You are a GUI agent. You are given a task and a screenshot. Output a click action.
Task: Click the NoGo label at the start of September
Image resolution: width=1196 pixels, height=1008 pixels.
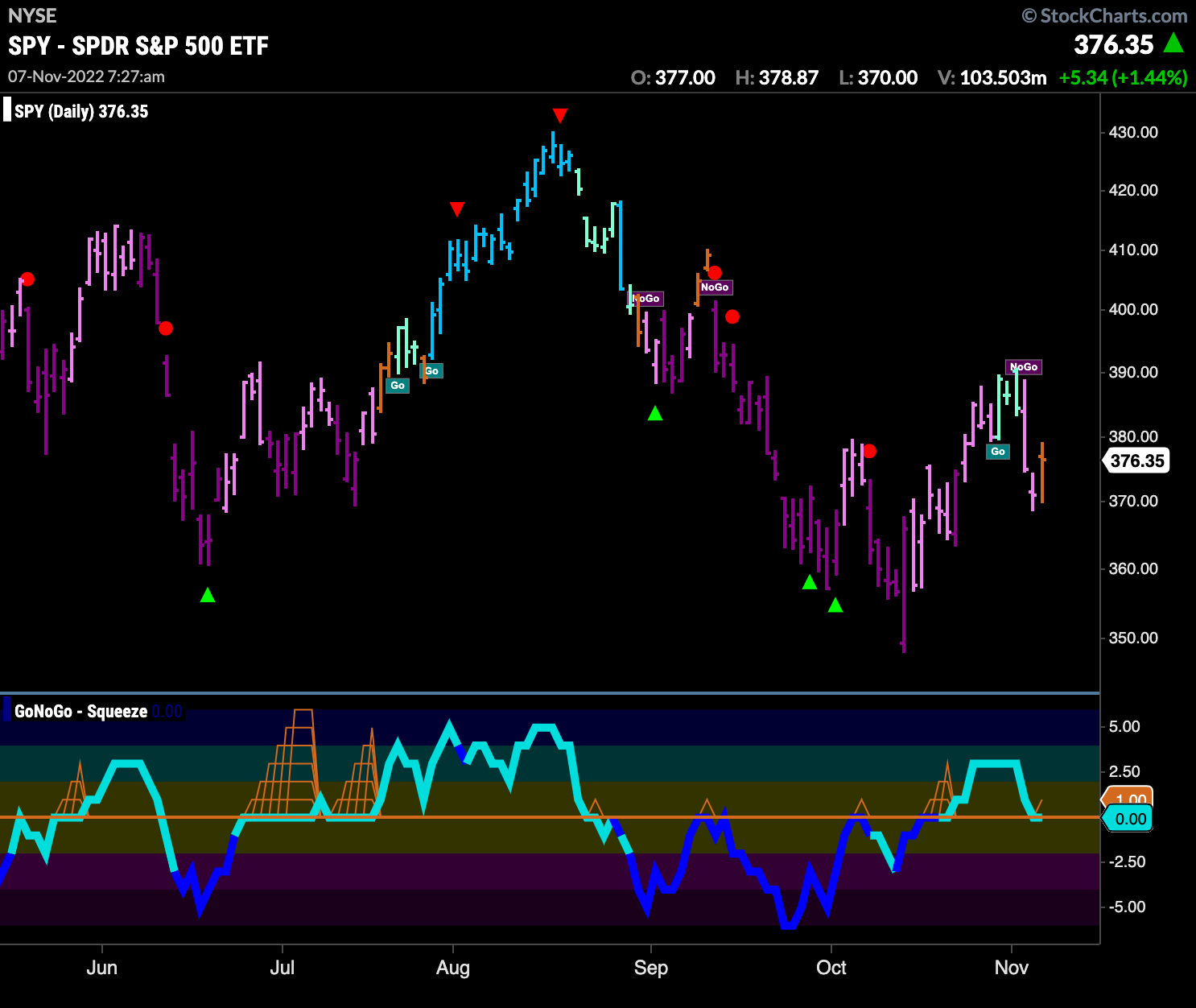click(646, 299)
